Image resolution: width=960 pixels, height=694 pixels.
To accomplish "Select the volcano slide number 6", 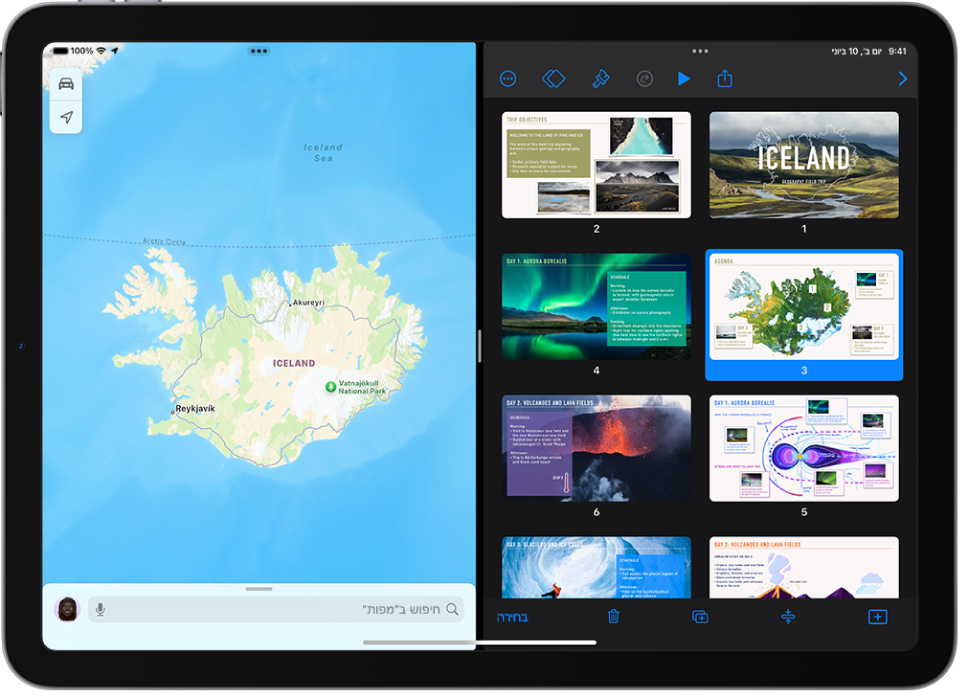I will [596, 448].
